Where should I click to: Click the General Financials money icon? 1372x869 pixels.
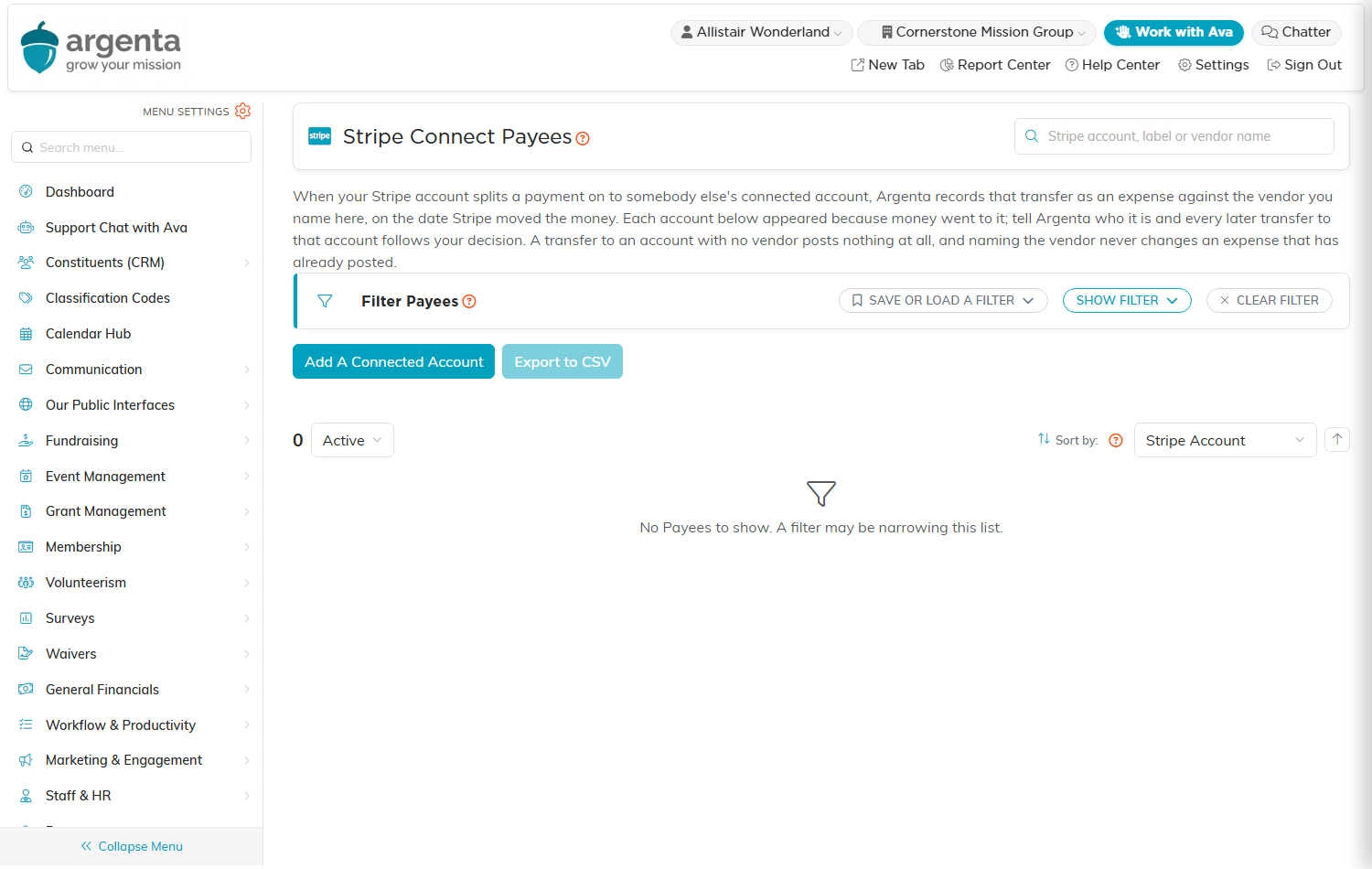pyautogui.click(x=26, y=690)
